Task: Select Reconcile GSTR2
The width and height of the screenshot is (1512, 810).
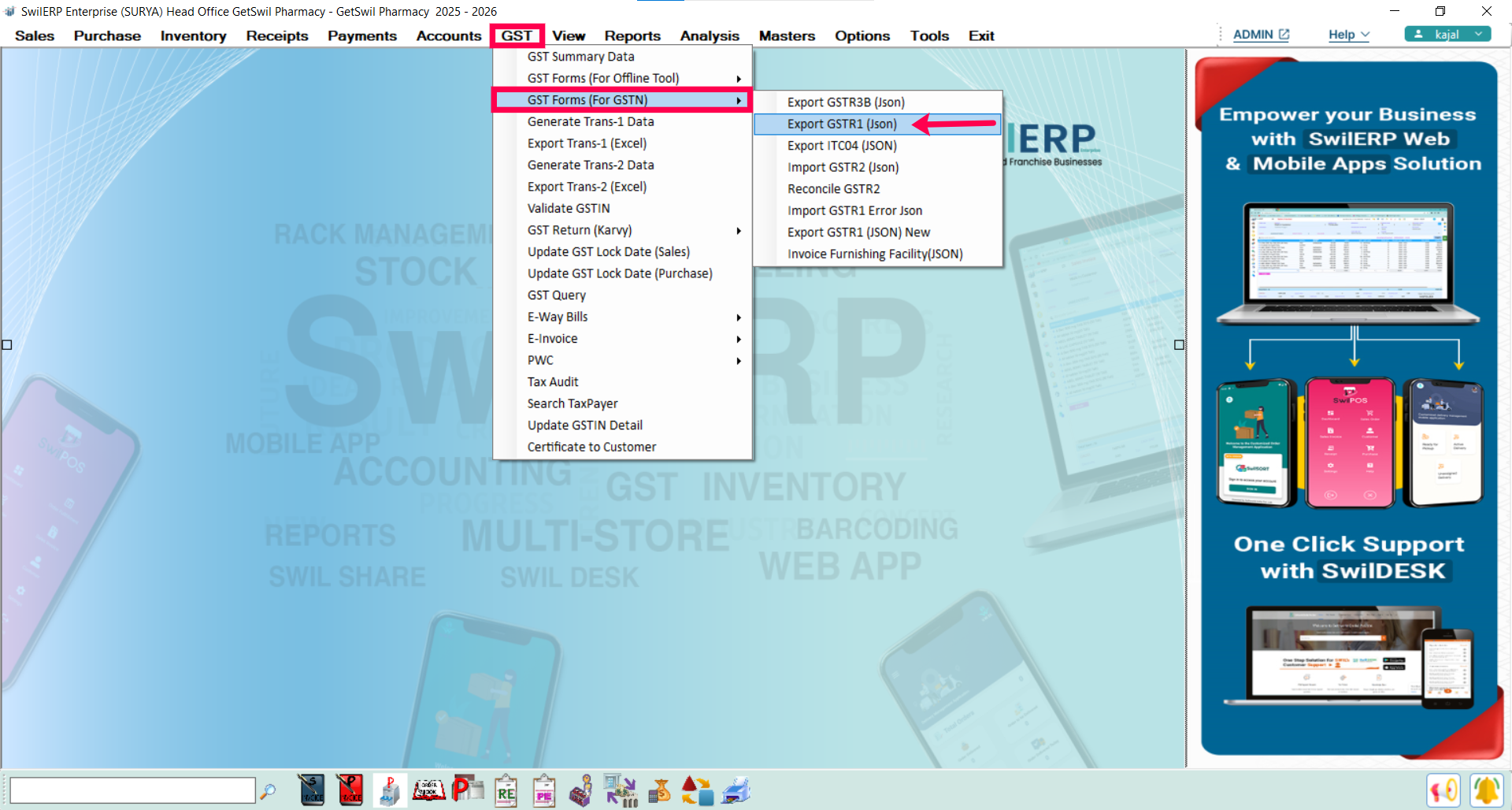Action: coord(877,189)
